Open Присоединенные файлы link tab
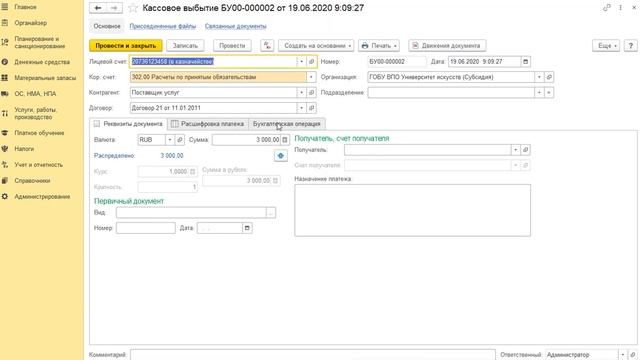 pos(163,26)
